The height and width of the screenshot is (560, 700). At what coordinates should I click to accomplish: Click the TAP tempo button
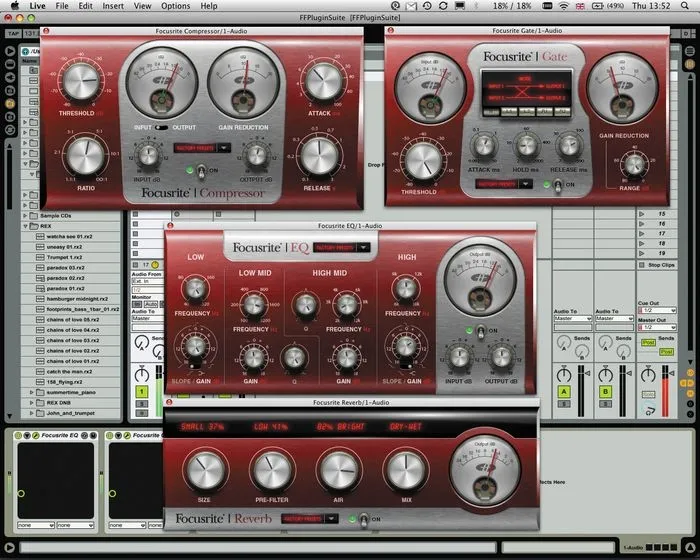(x=12, y=33)
